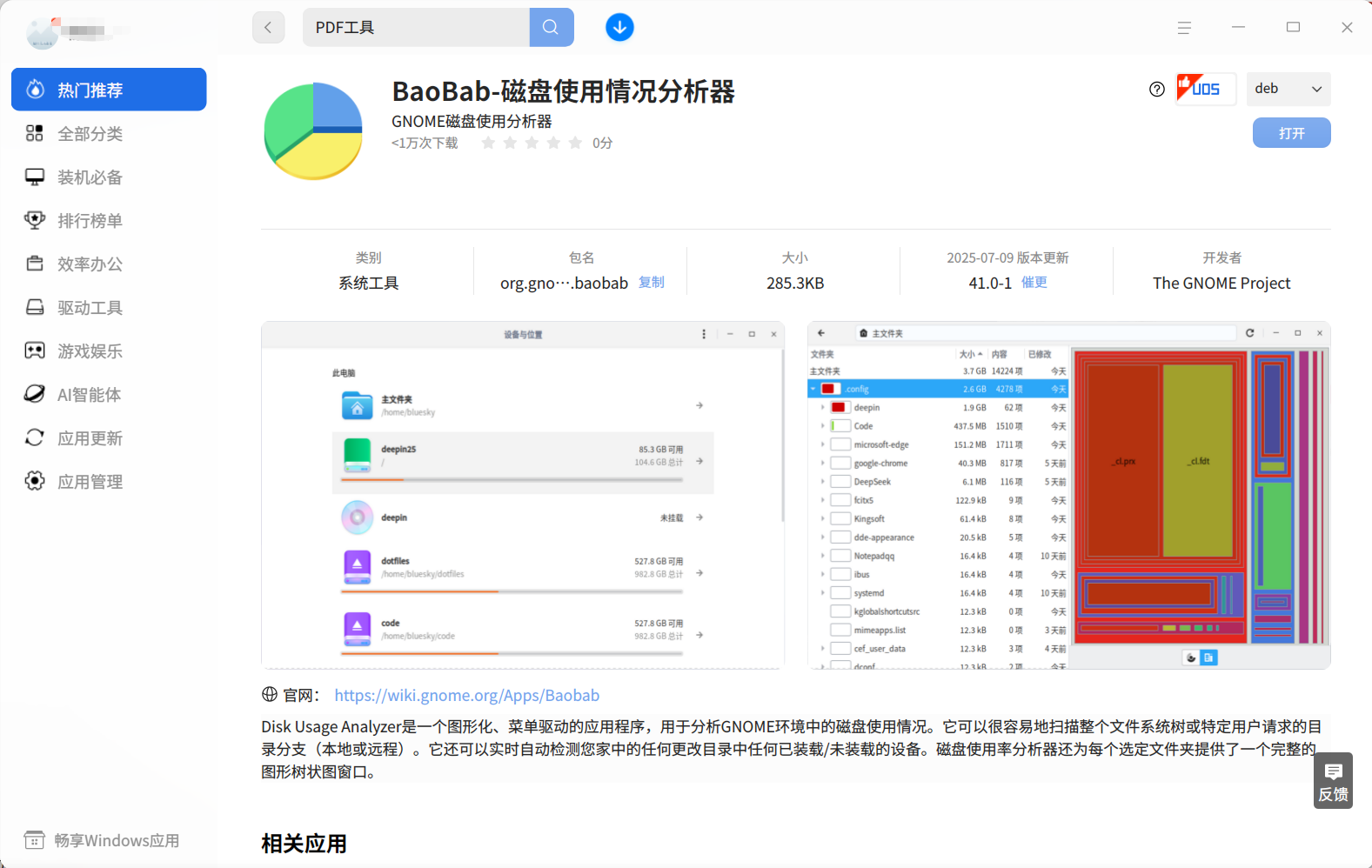Click the size value 285.3KB

(x=794, y=283)
